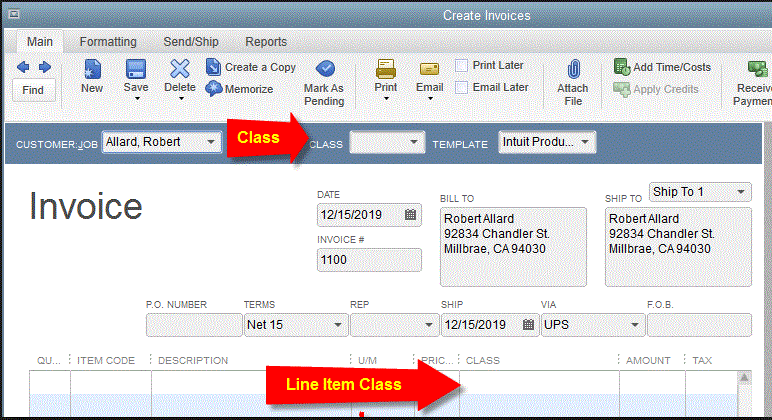Switch to the Formatting tab

click(108, 42)
